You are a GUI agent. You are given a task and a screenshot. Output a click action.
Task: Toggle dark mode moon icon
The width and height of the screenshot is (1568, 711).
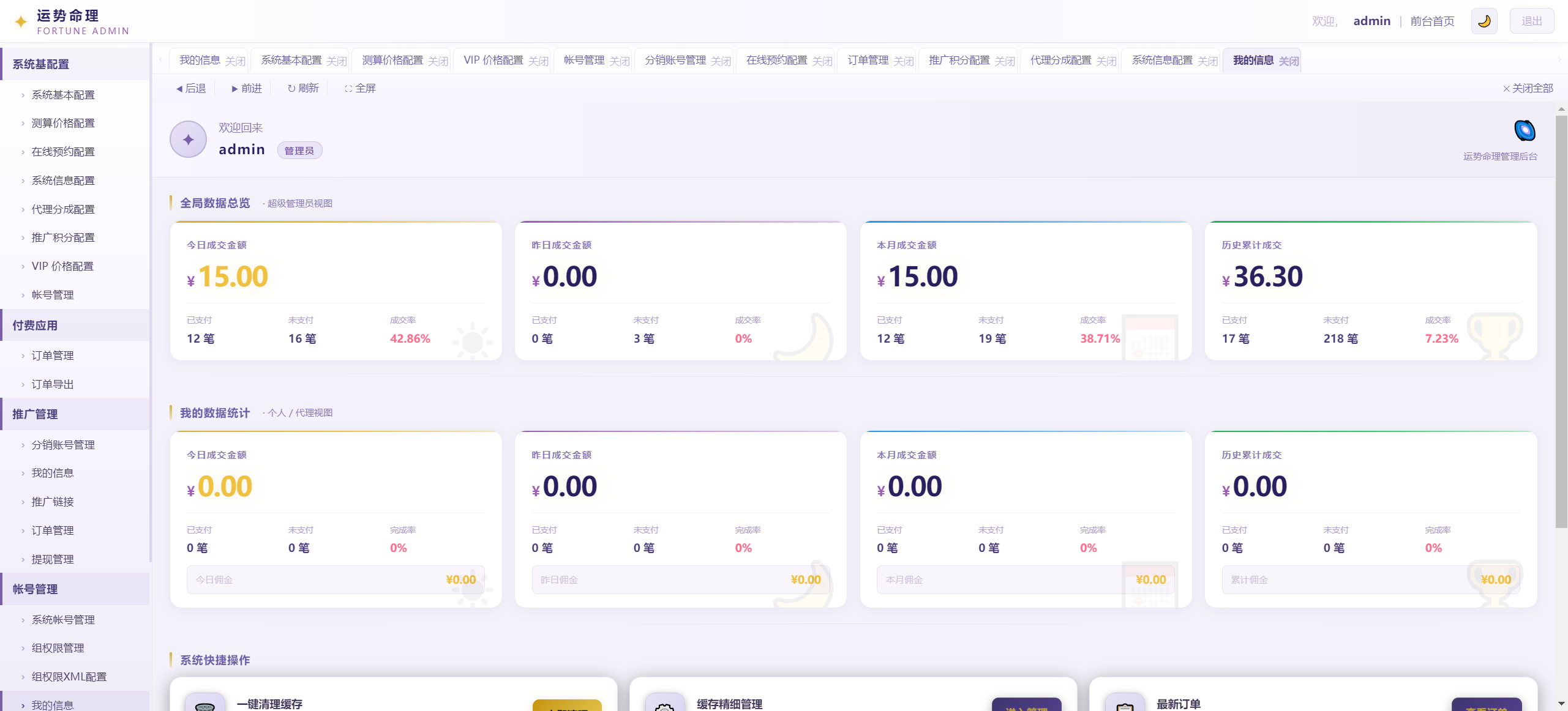[x=1484, y=21]
